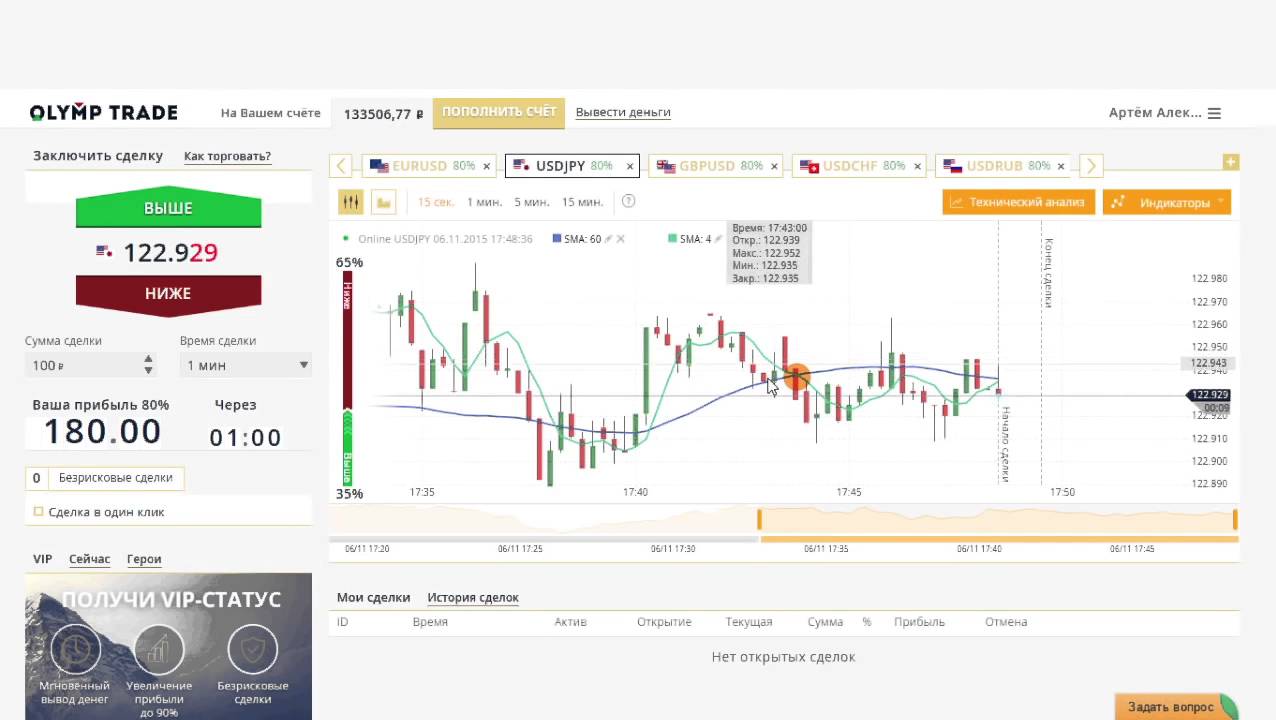Decrease deal amount with the down arrow
This screenshot has width=1276, height=720.
coord(149,371)
